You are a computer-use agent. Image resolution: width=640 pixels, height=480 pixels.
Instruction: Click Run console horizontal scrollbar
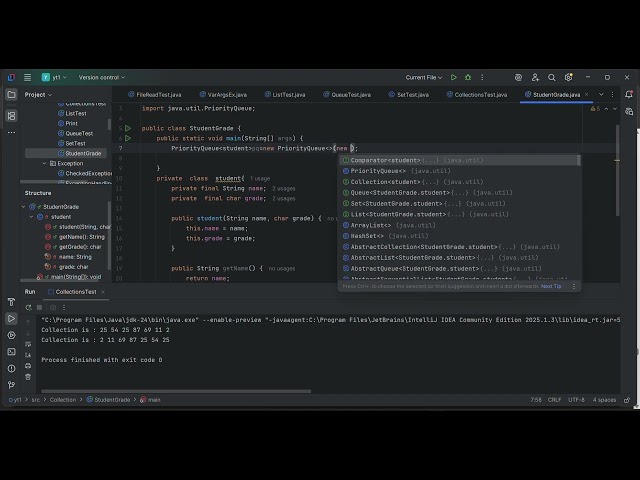(x=176, y=391)
